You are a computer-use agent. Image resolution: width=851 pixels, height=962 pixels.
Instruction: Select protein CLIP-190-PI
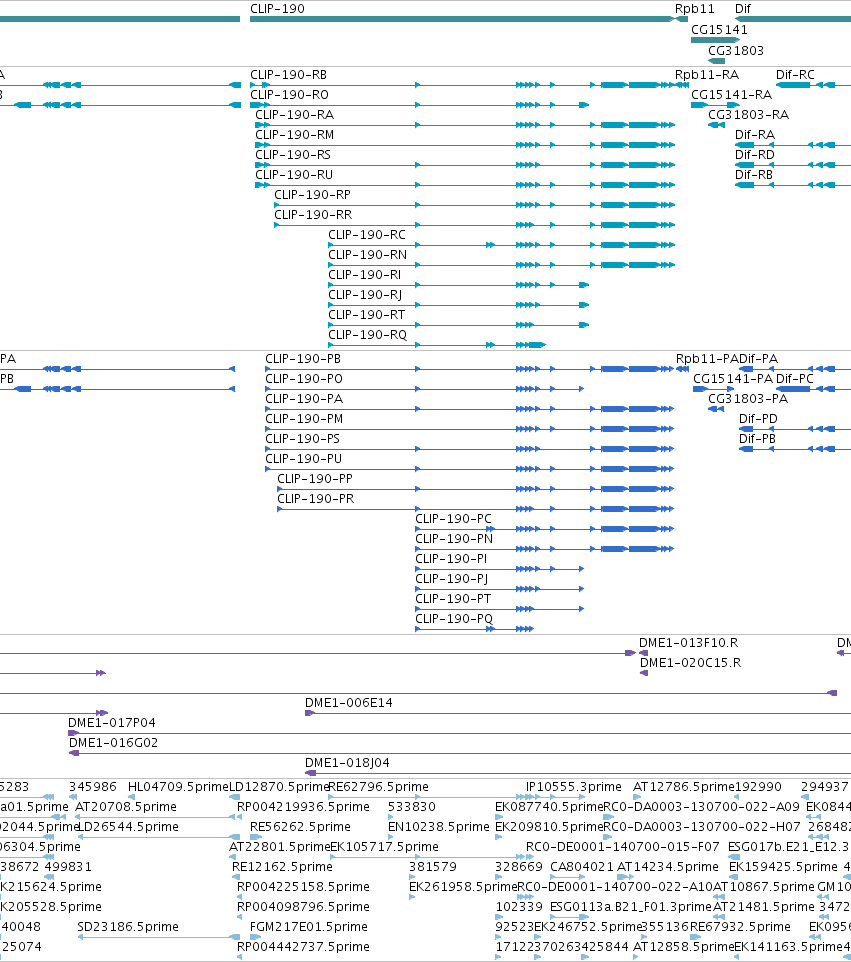point(451,559)
